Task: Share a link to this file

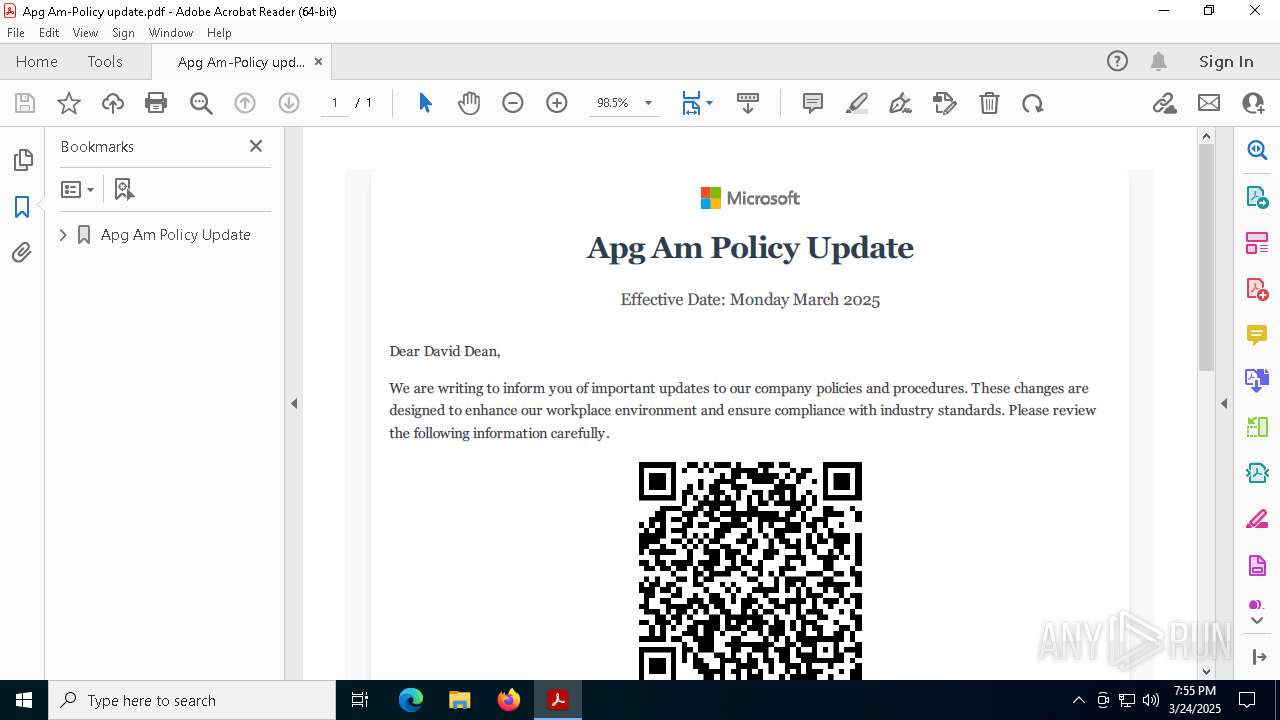Action: point(1165,103)
